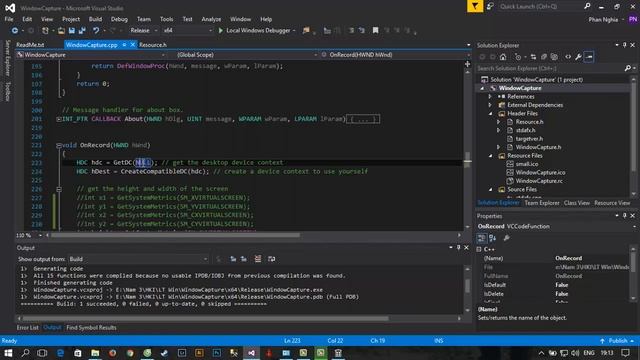Click the Home icon in Solution Explorer
640x360 pixels.
click(x=503, y=57)
